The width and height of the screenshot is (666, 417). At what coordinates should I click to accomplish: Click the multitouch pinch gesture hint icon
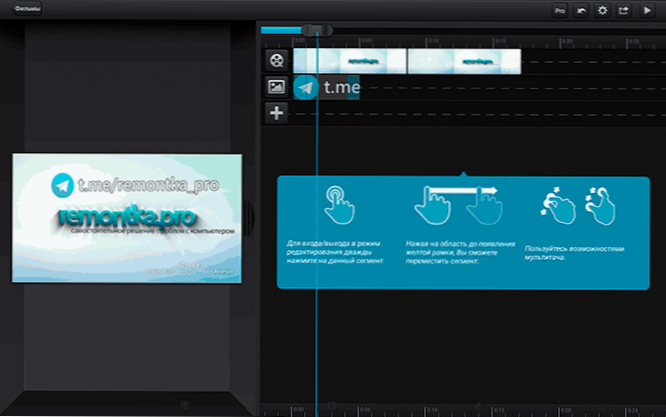pyautogui.click(x=578, y=206)
